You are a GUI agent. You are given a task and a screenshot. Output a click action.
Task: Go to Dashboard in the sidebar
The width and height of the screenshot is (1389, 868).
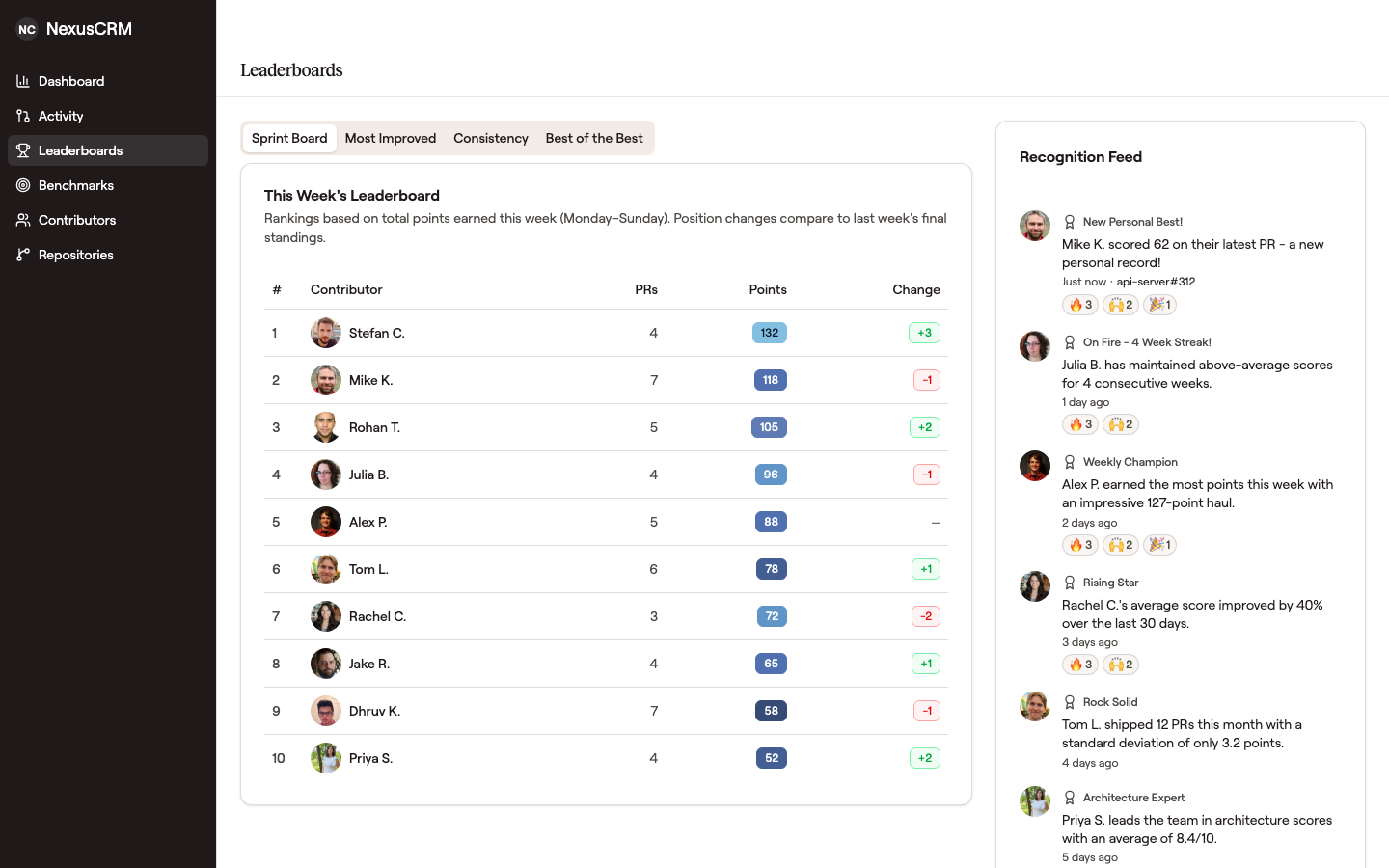pyautogui.click(x=108, y=81)
